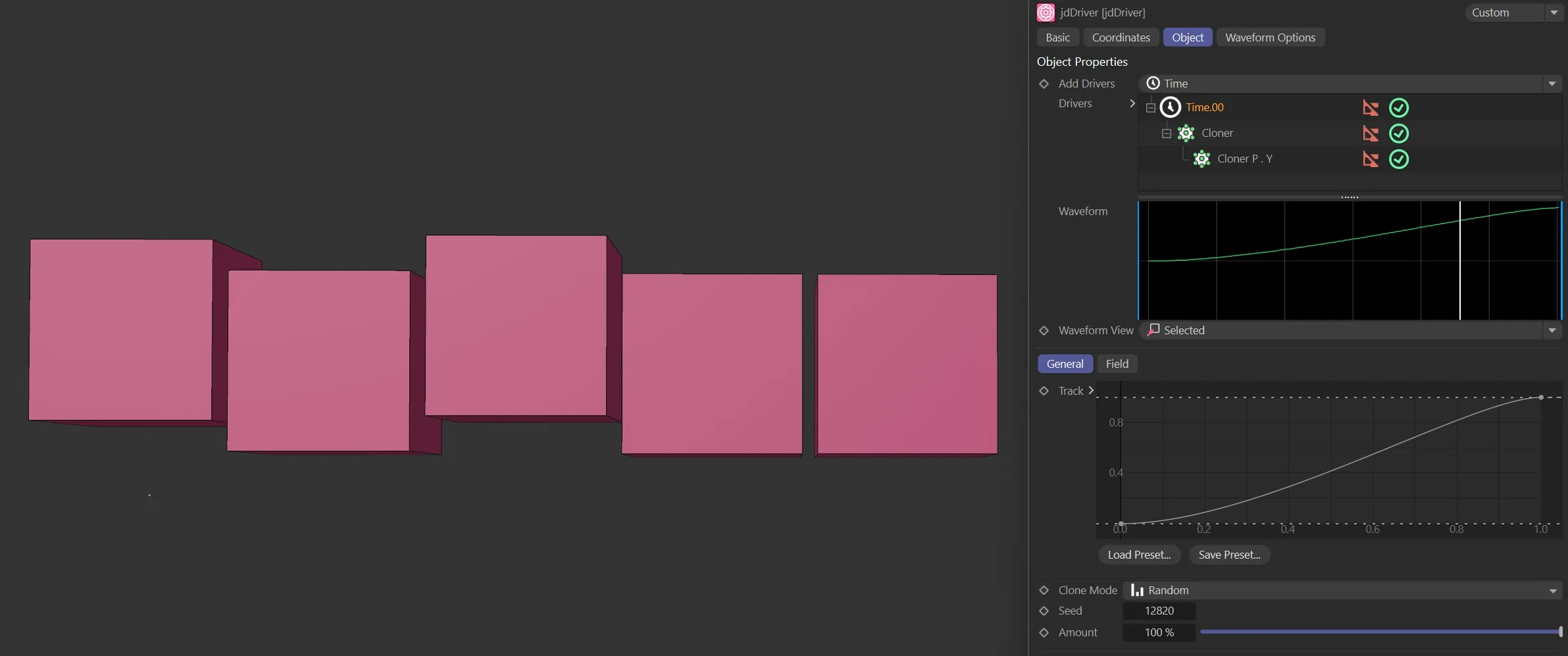Click the orange graph icon on Time.00 row
Image resolution: width=1568 pixels, height=656 pixels.
coord(1371,108)
